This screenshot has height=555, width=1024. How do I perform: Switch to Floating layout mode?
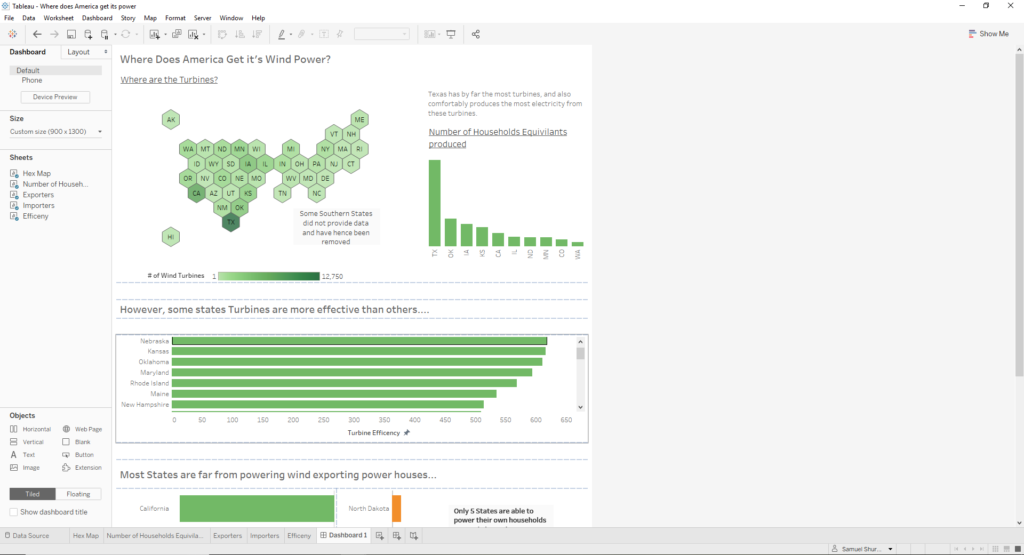pyautogui.click(x=78, y=494)
